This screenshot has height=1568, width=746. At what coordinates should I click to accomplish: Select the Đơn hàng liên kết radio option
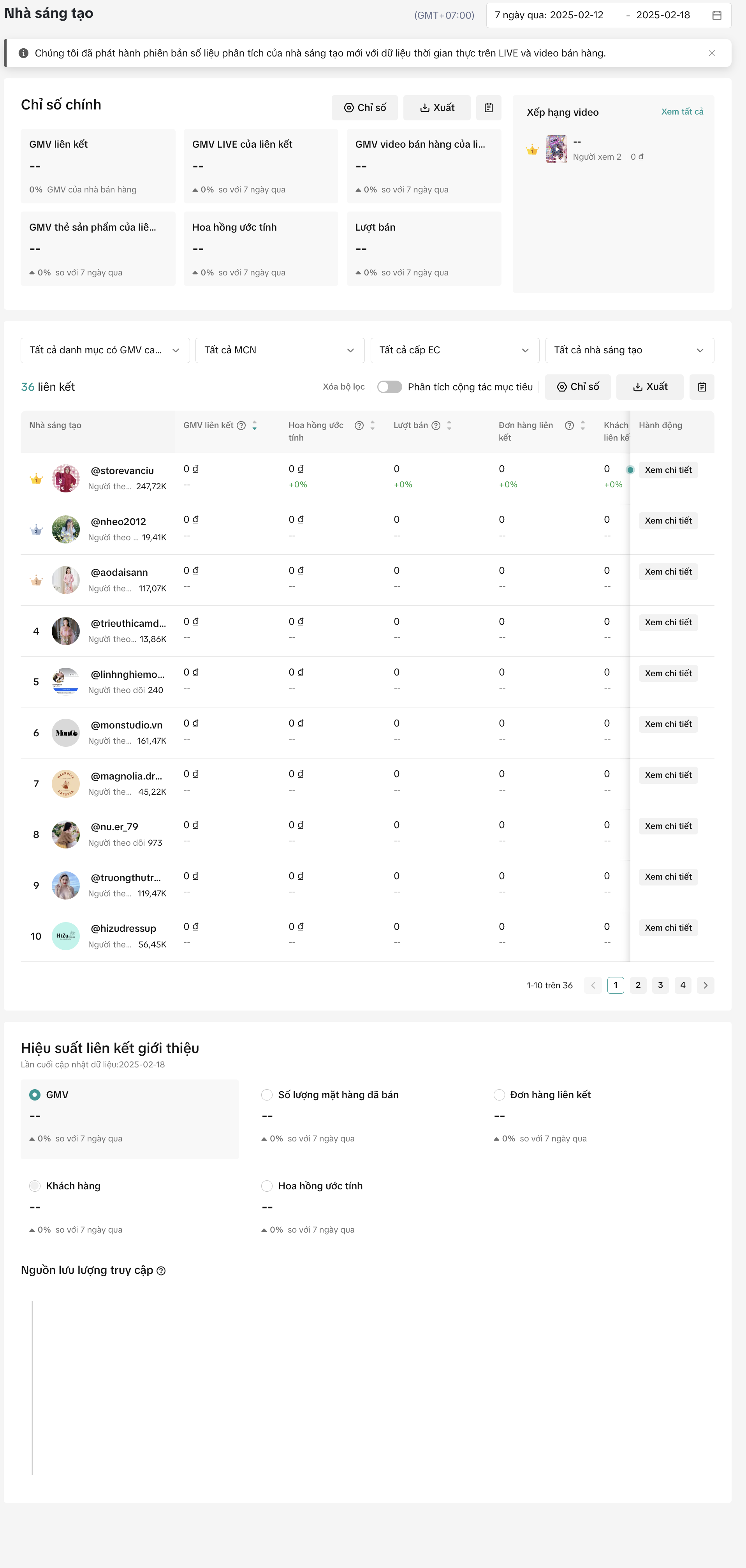tap(499, 1094)
